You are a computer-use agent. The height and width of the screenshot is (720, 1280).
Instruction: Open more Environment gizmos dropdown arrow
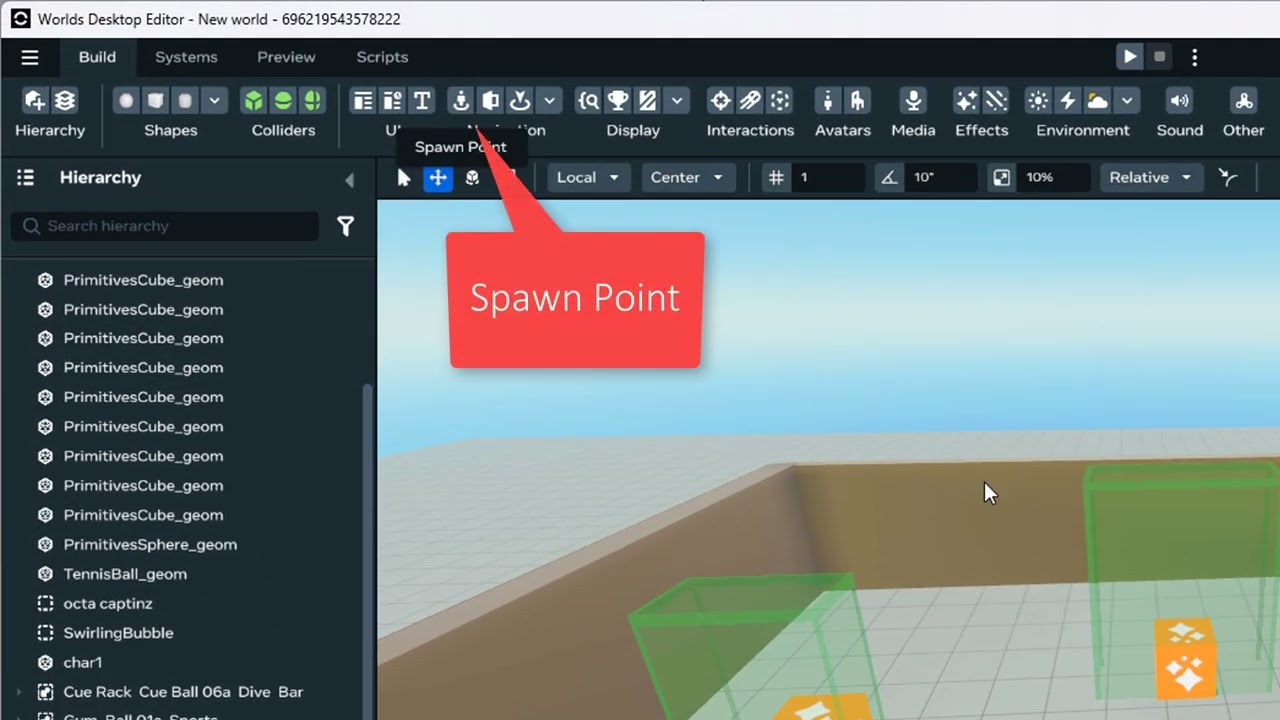pyautogui.click(x=1127, y=101)
